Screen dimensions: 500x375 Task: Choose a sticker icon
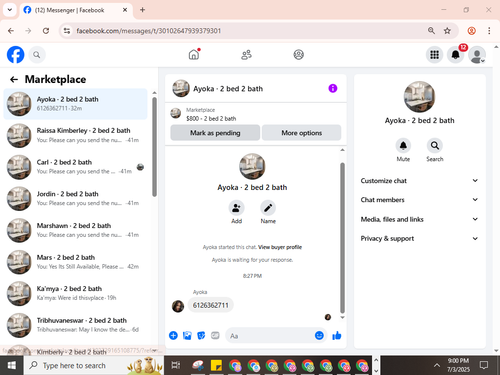click(x=201, y=335)
